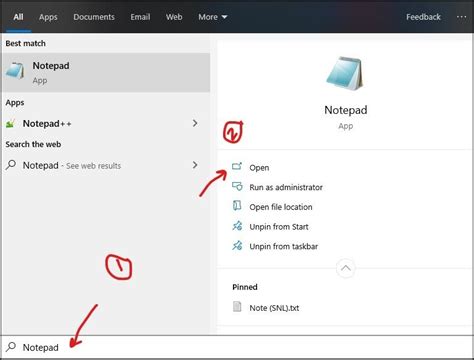Click Notepad See web results entry
The image size is (474, 360).
(106, 165)
